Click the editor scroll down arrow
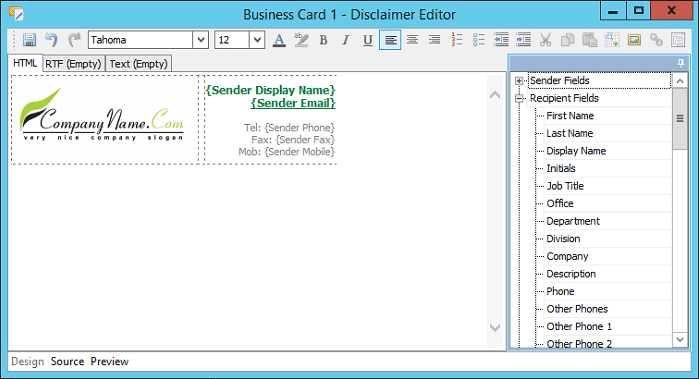This screenshot has width=699, height=379. [495, 328]
